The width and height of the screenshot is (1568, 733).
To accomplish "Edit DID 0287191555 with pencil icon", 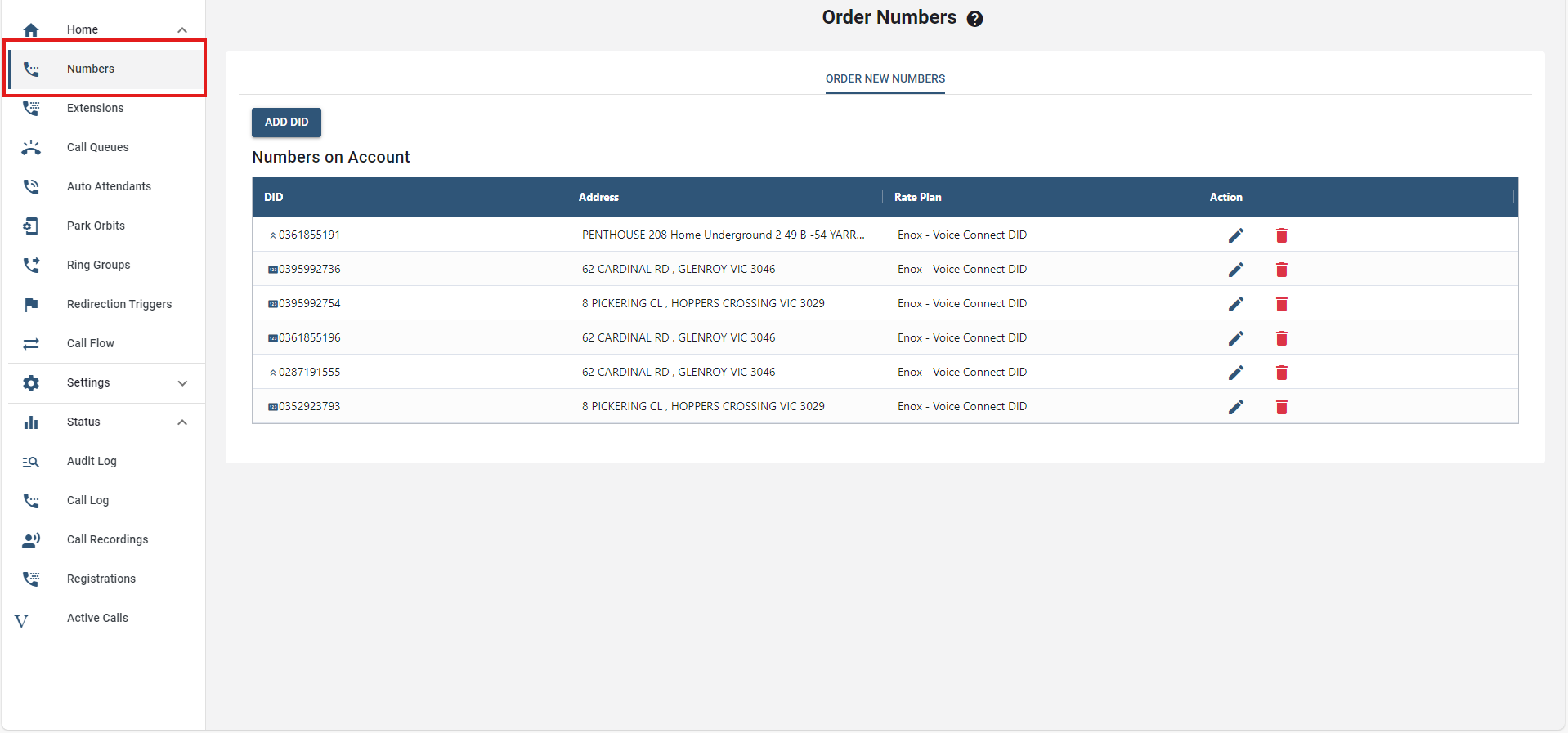I will click(1235, 373).
